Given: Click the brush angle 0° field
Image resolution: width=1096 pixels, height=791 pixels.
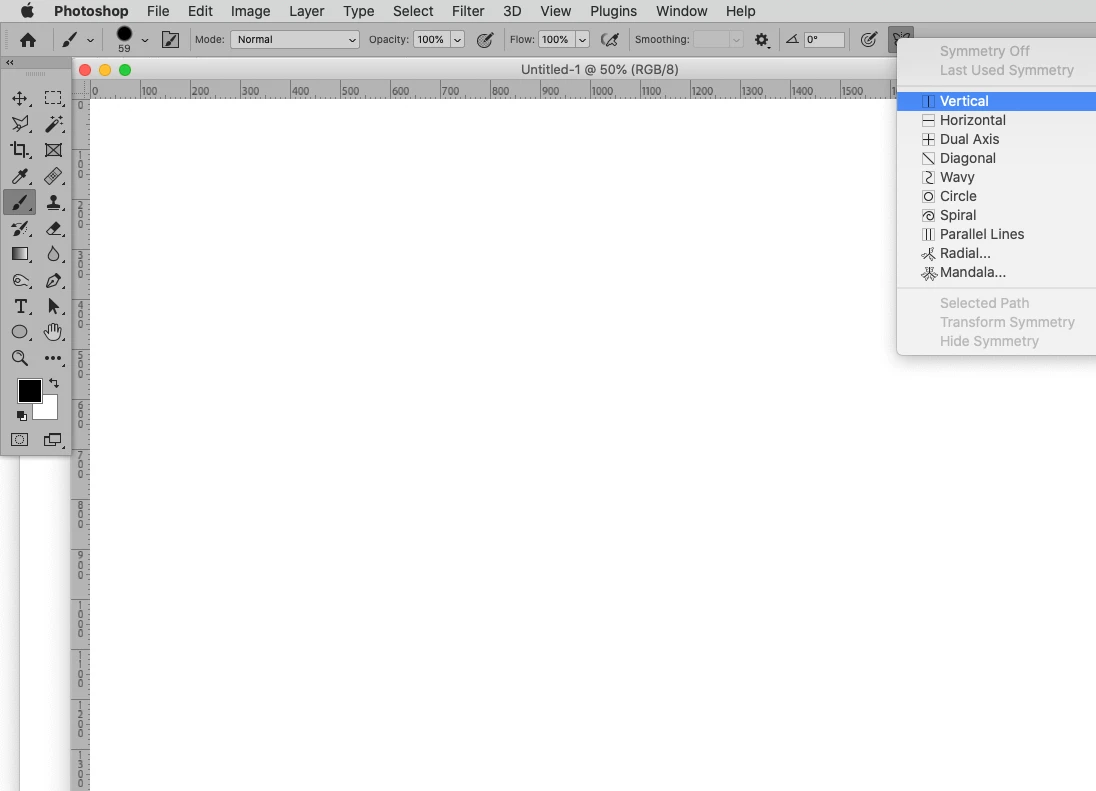Looking at the screenshot, I should 824,40.
